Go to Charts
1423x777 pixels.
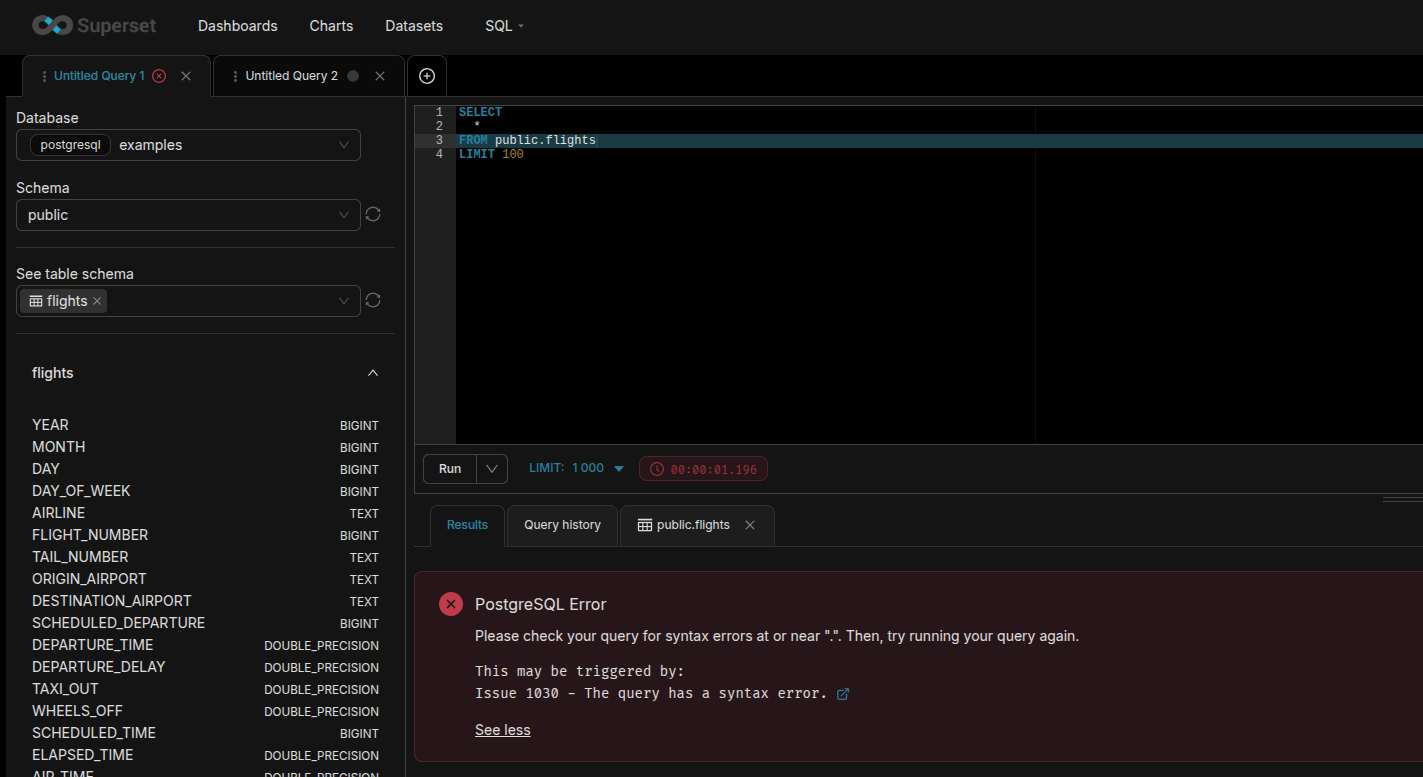tap(331, 26)
